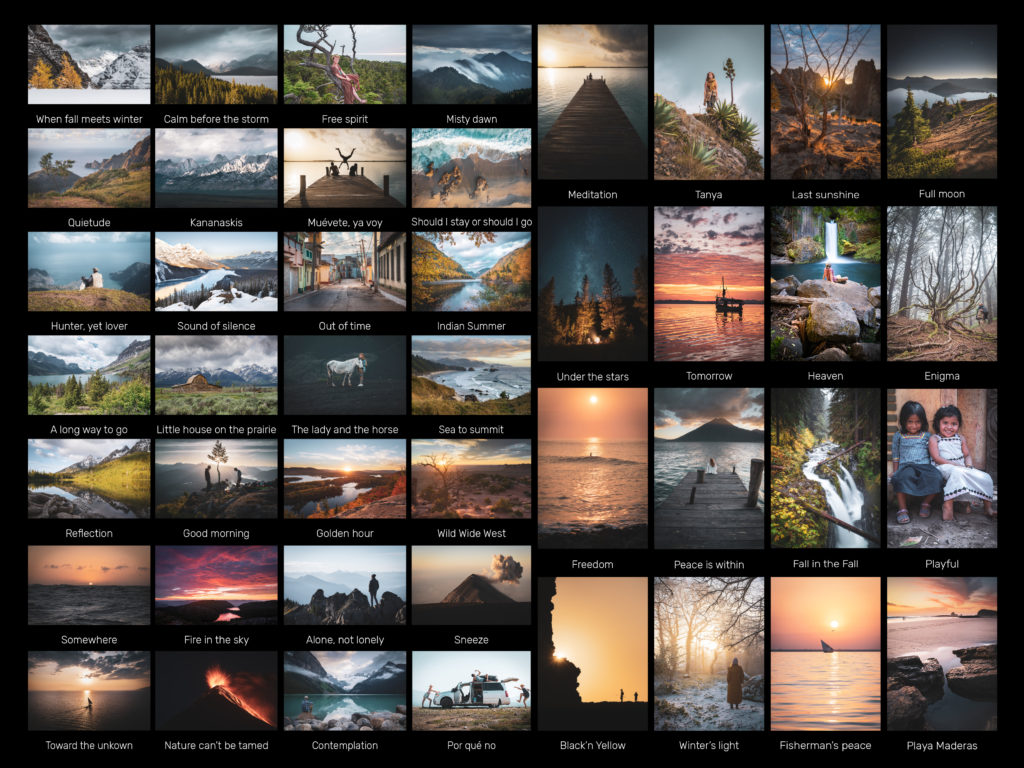Viewport: 1024px width, 768px height.
Task: View the 'Somewhere' ocean sunset photo
Action: (x=89, y=585)
